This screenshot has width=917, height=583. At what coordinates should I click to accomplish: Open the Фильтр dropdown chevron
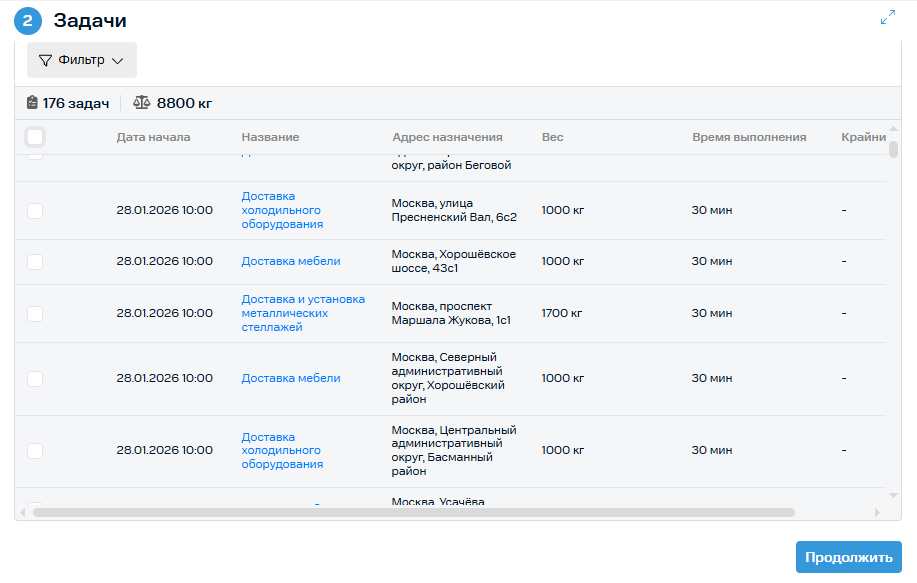point(118,61)
